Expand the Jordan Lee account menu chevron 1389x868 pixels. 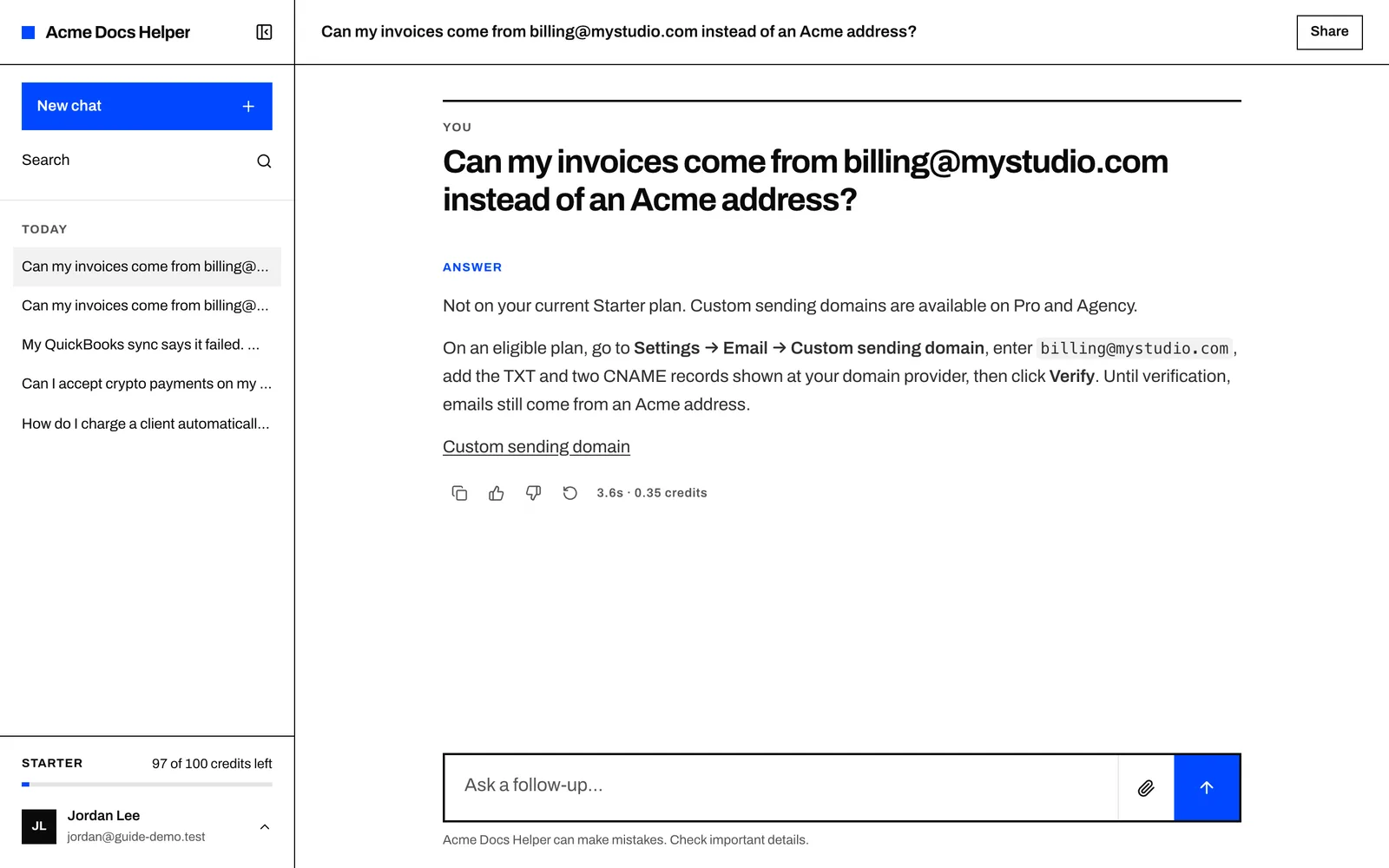tap(265, 826)
